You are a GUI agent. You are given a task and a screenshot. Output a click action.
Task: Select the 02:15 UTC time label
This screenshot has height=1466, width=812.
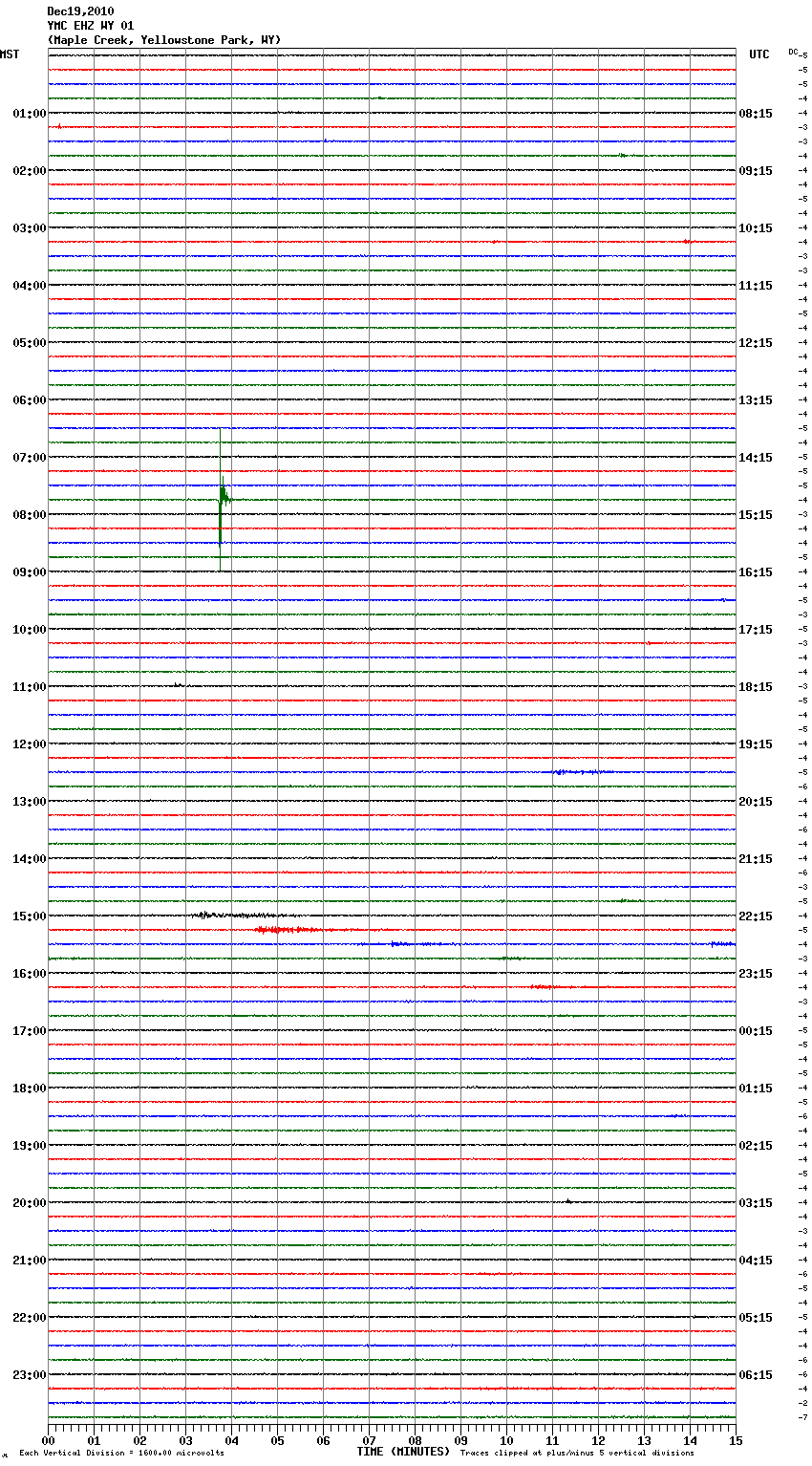pyautogui.click(x=756, y=1146)
